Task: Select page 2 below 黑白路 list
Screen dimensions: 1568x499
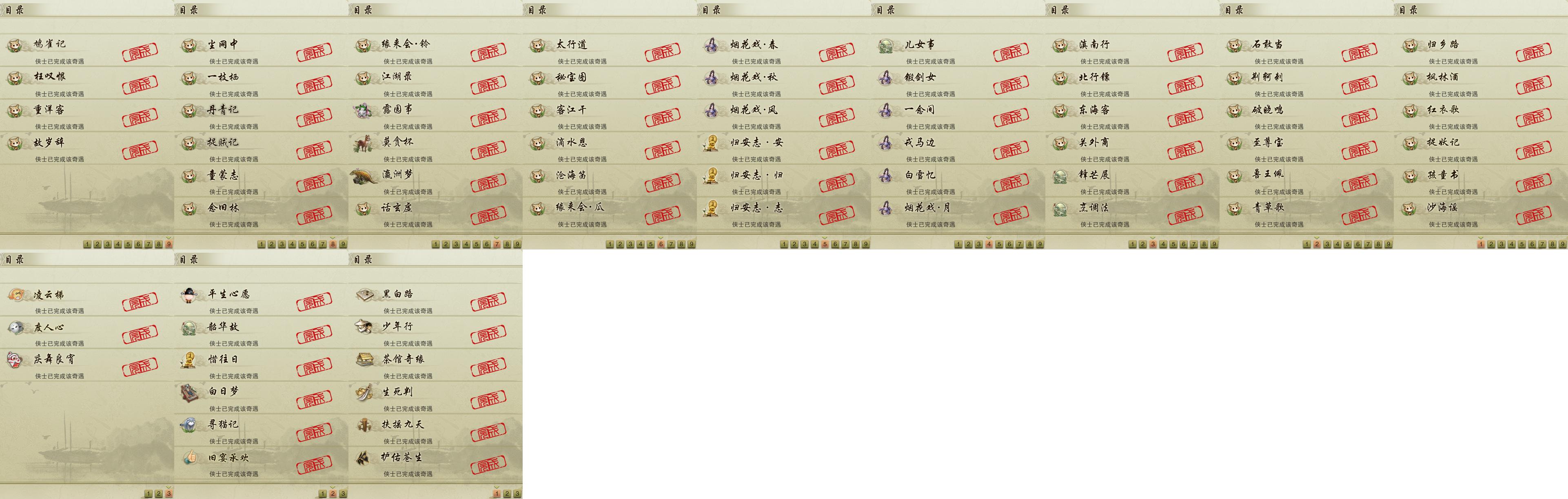Action: (x=507, y=494)
